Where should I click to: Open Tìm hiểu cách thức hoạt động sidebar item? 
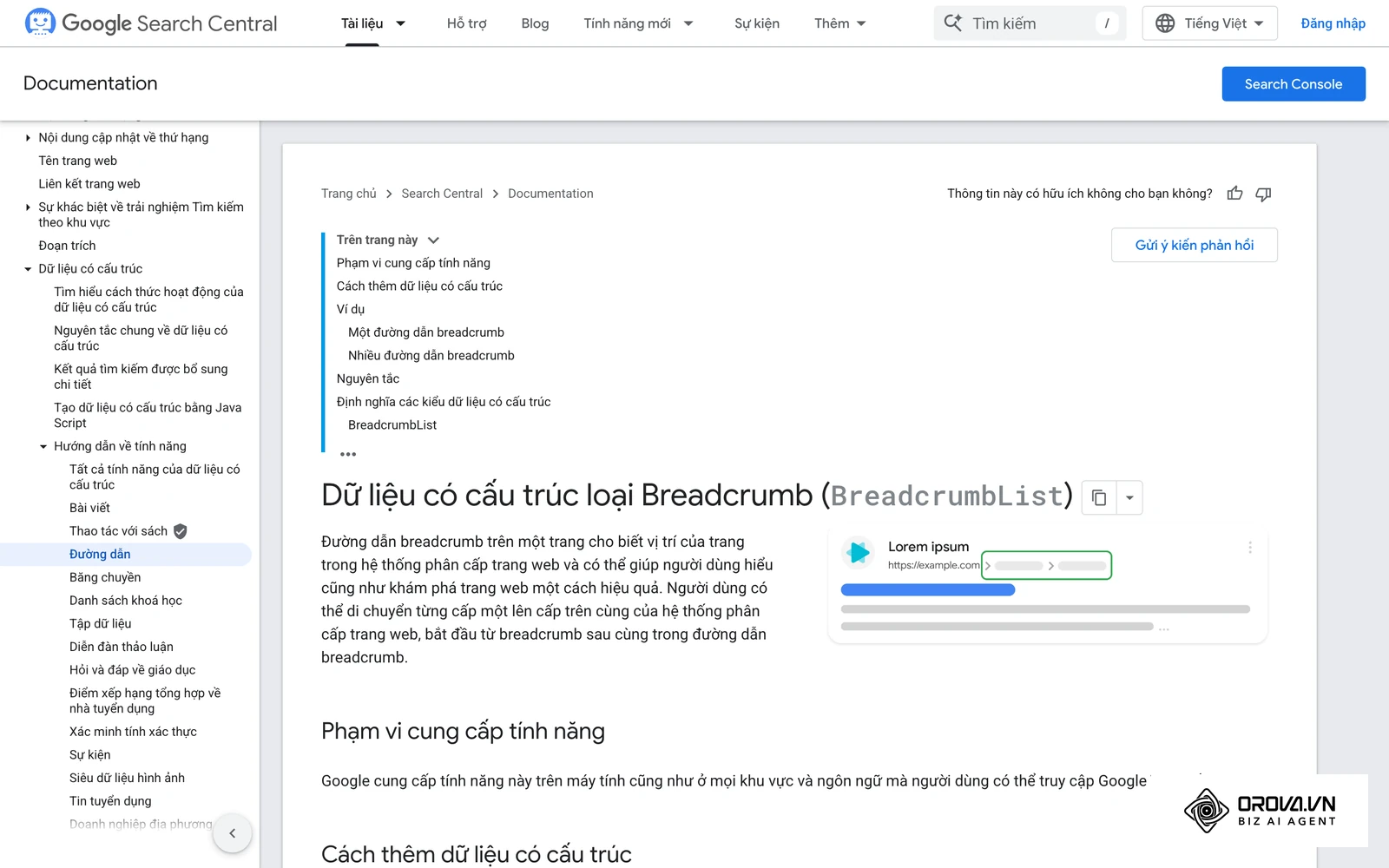(148, 299)
